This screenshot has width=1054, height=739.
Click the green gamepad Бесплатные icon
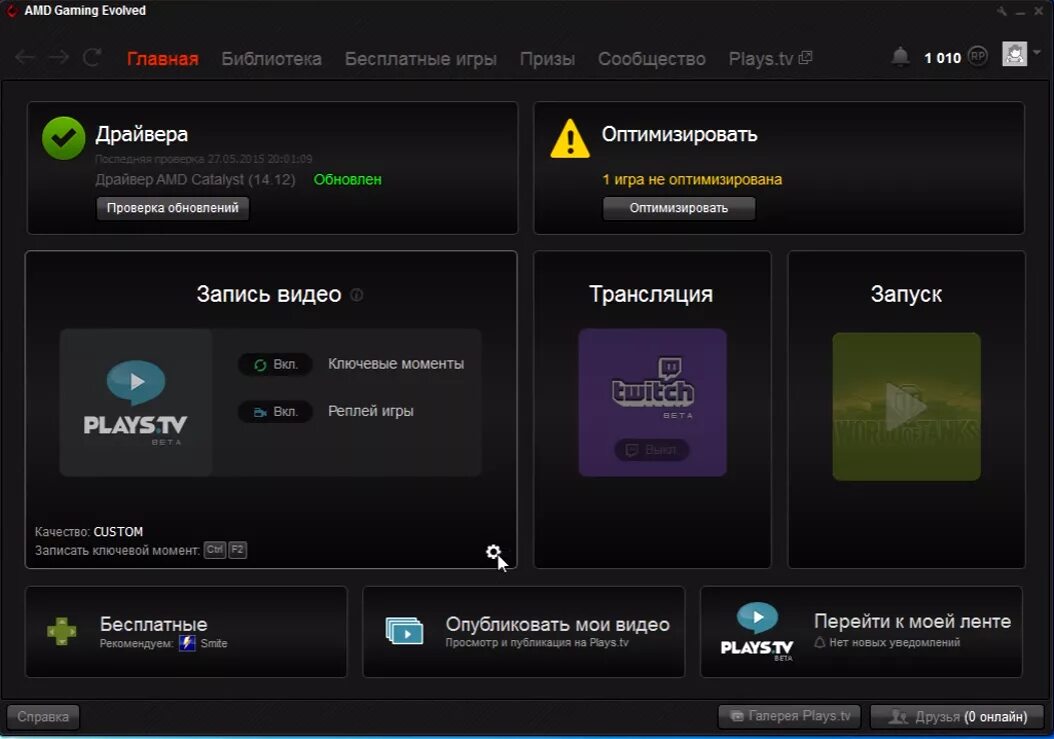point(62,631)
